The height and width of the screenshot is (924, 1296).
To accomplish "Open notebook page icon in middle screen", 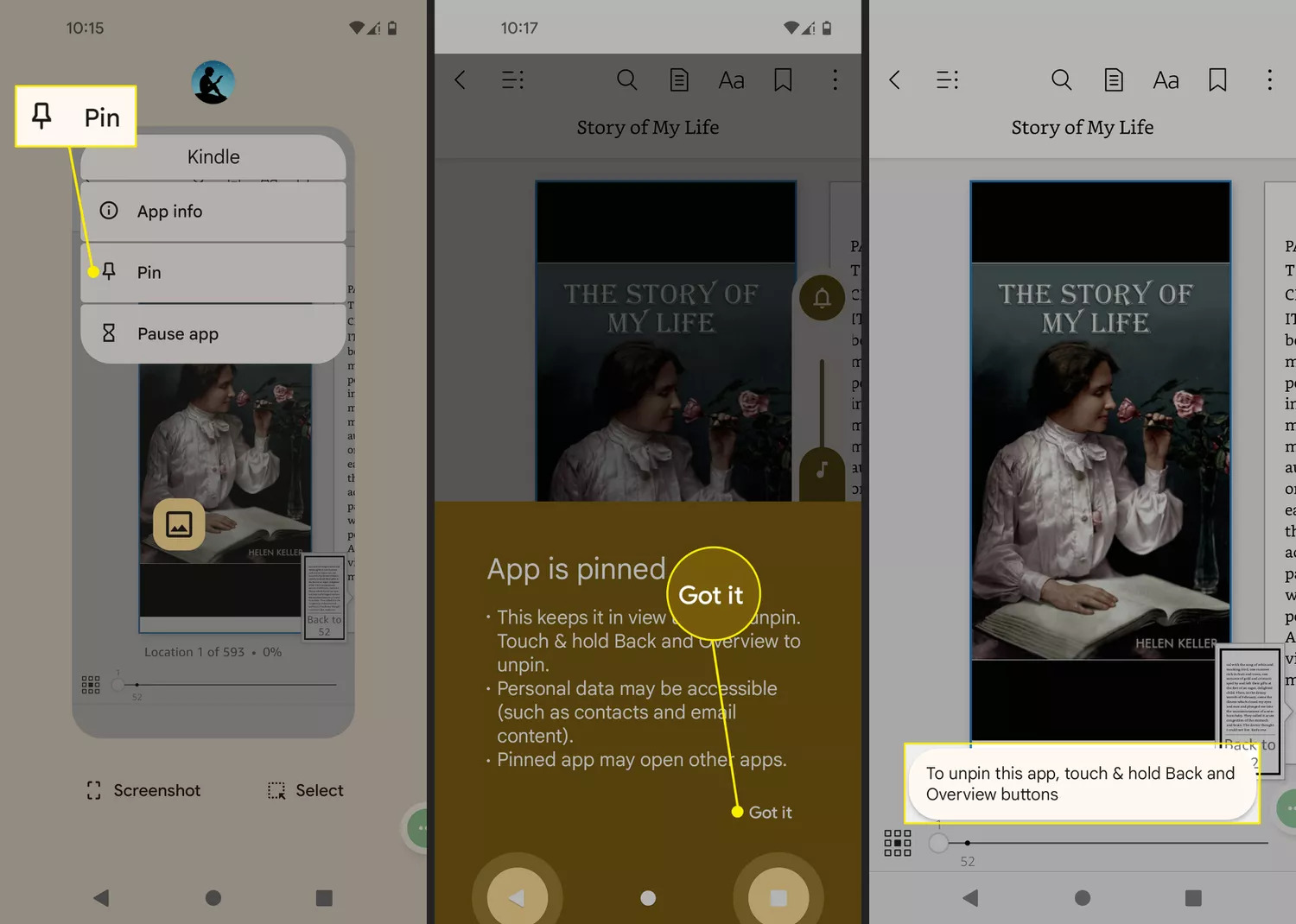I will (x=680, y=80).
